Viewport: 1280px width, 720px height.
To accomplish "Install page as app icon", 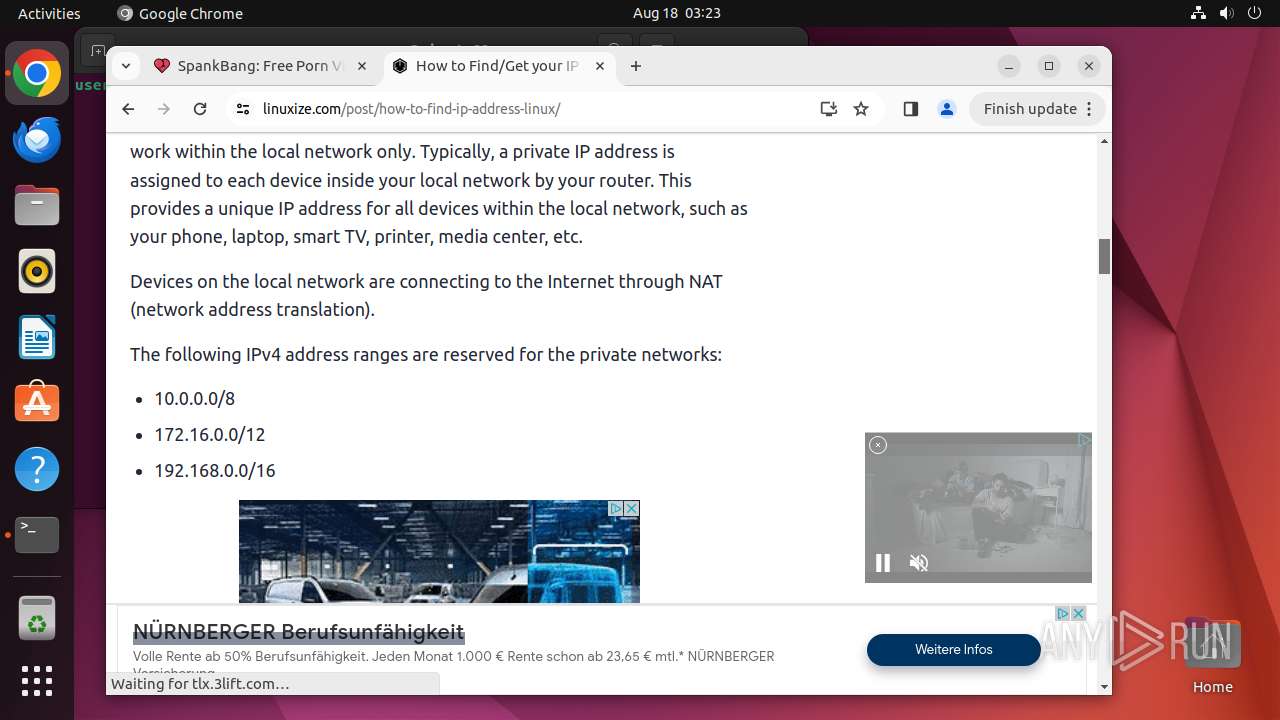I will (x=828, y=109).
